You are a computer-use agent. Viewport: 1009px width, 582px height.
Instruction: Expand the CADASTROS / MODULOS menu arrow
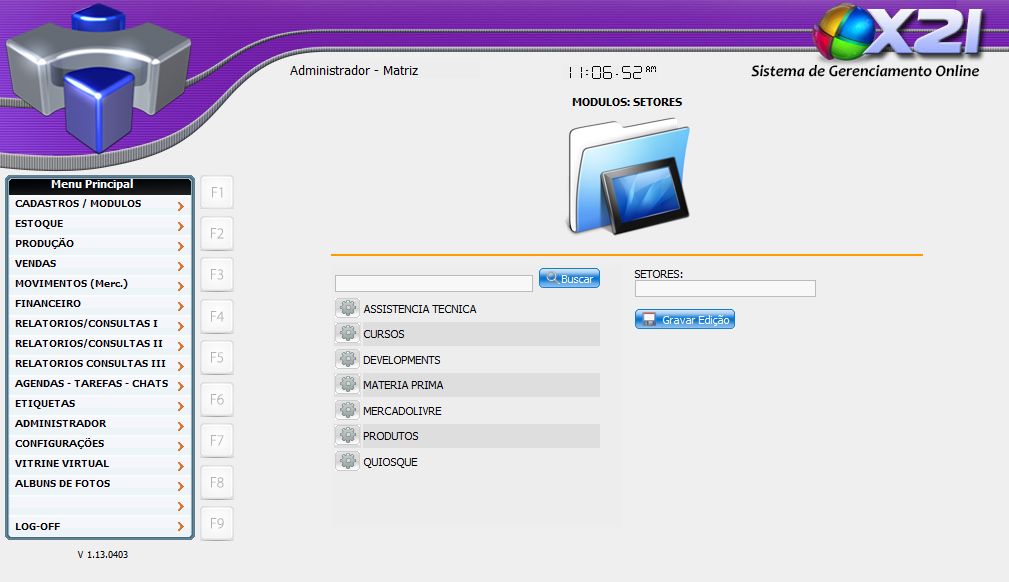[x=180, y=206]
